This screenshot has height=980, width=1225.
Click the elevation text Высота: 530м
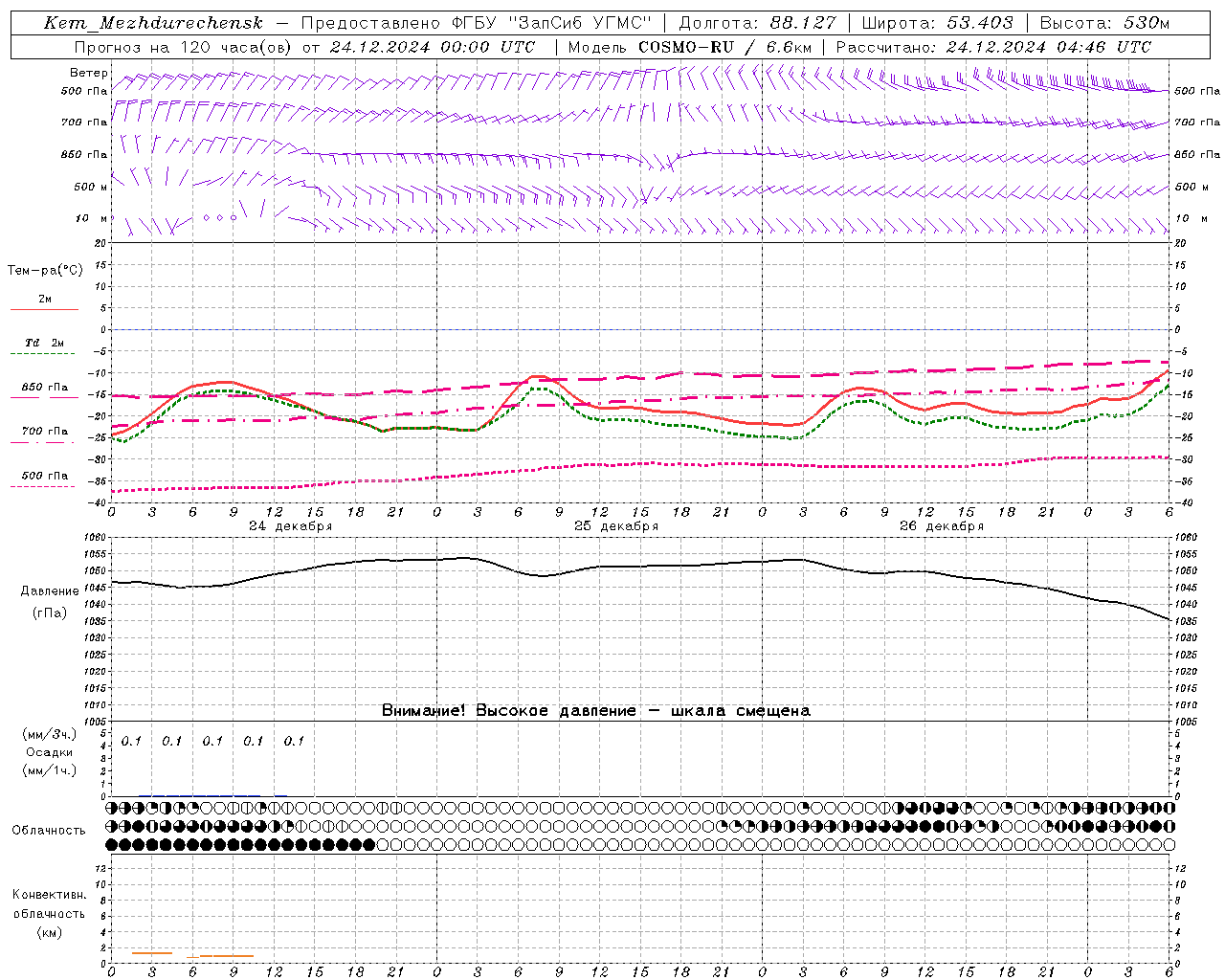1104,23
